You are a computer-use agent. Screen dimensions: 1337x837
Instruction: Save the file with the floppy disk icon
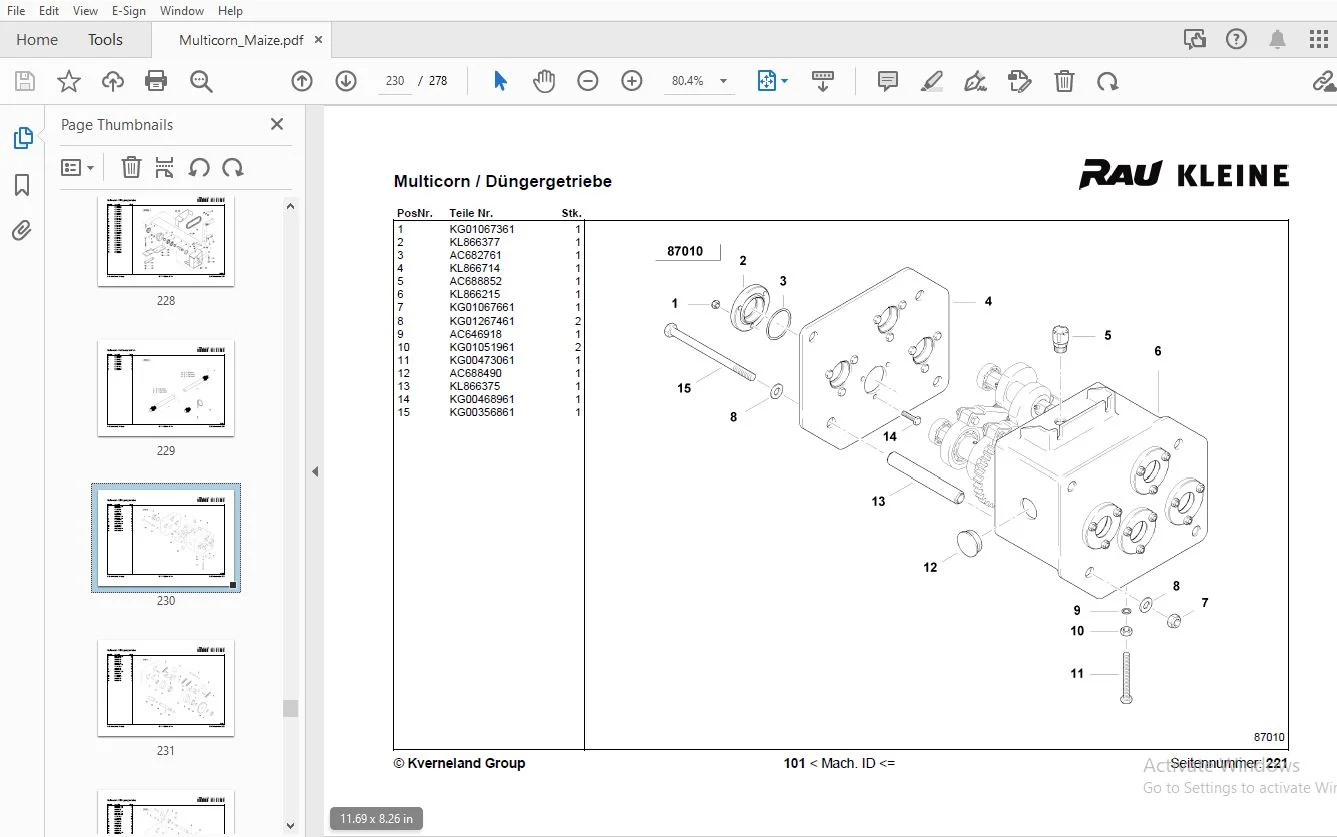tap(25, 81)
